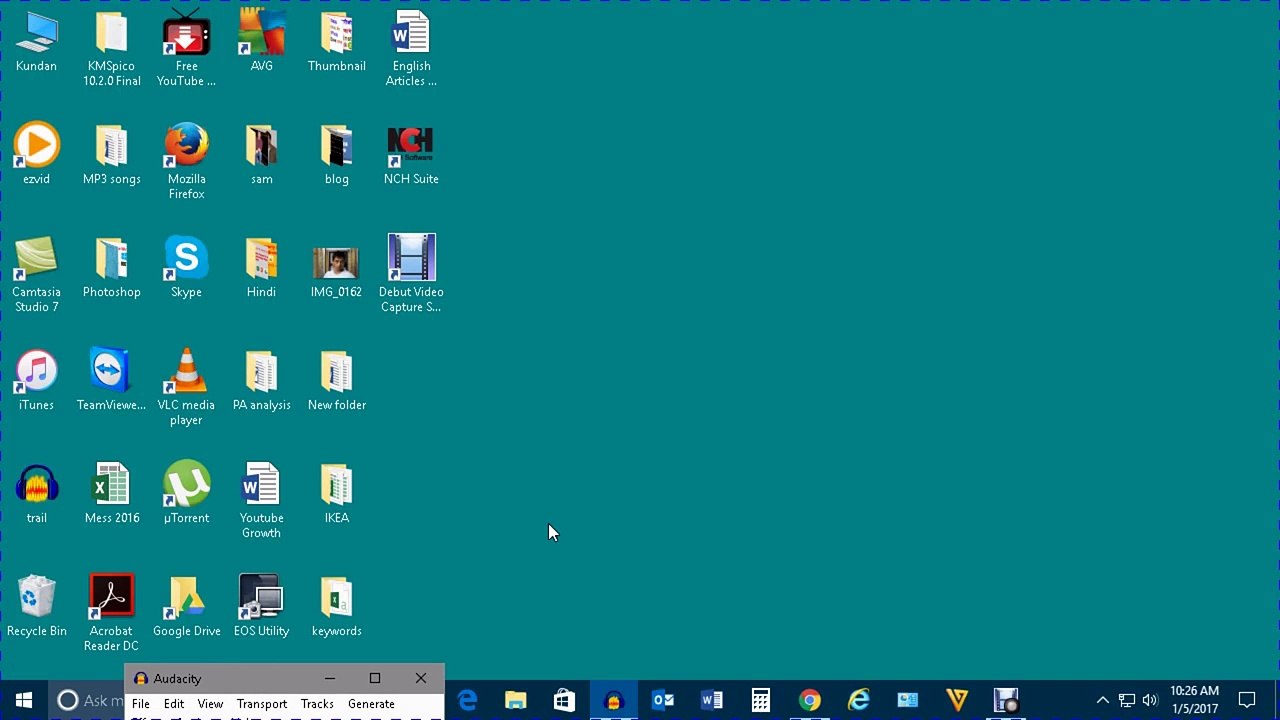
Task: Launch Skype from desktop
Action: click(x=186, y=268)
